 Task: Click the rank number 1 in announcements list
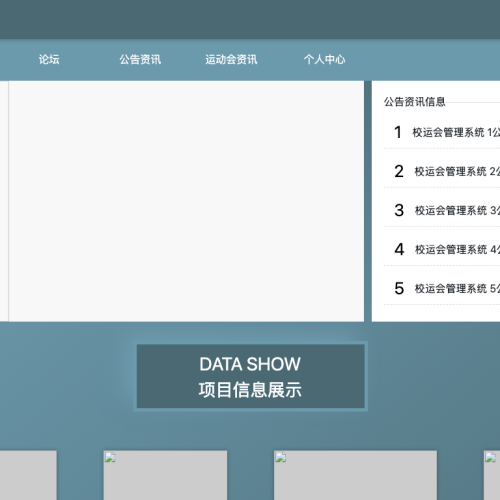[398, 132]
